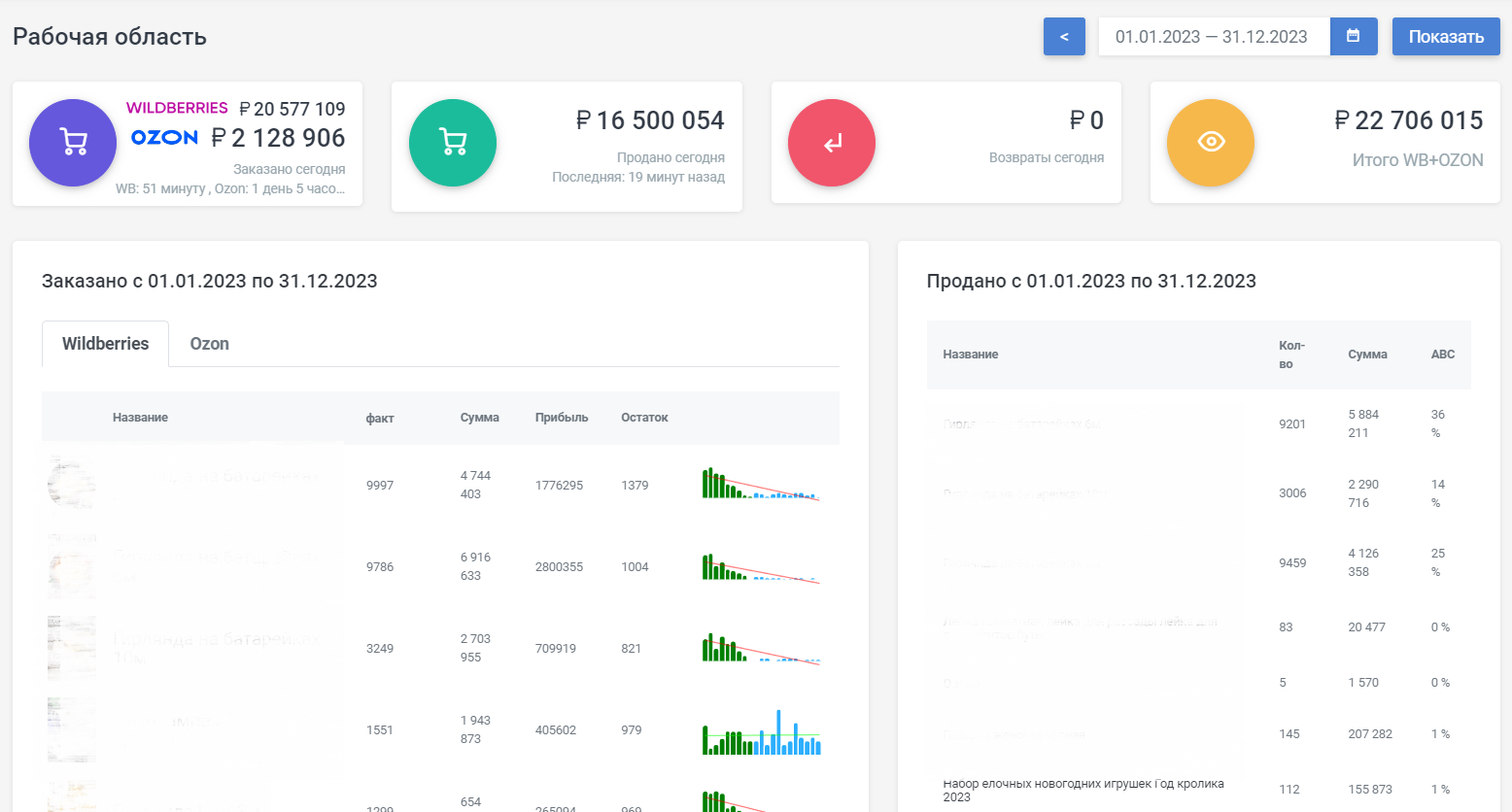Viewport: 1512px width, 812px height.
Task: Open the calendar date picker icon
Action: pos(1353,37)
